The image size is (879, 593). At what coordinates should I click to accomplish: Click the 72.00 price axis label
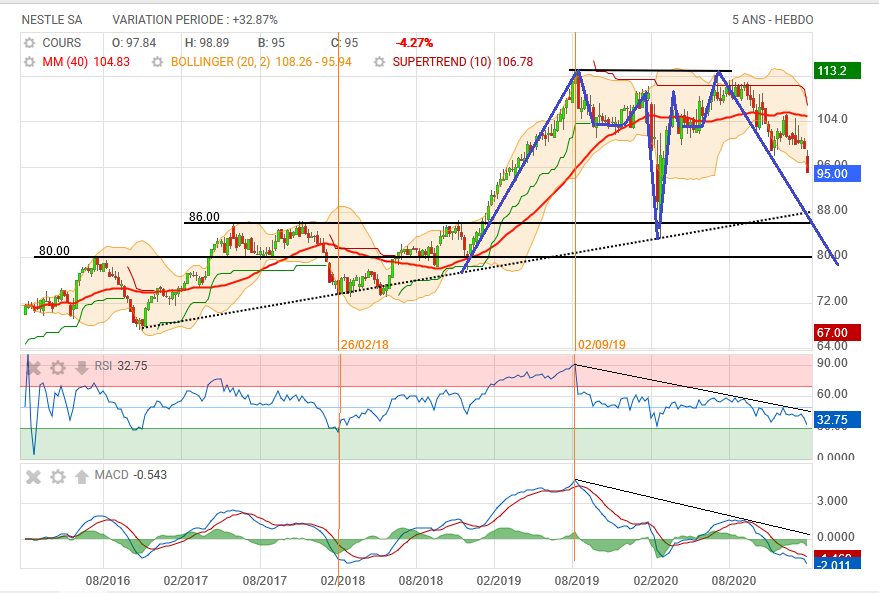pyautogui.click(x=832, y=301)
